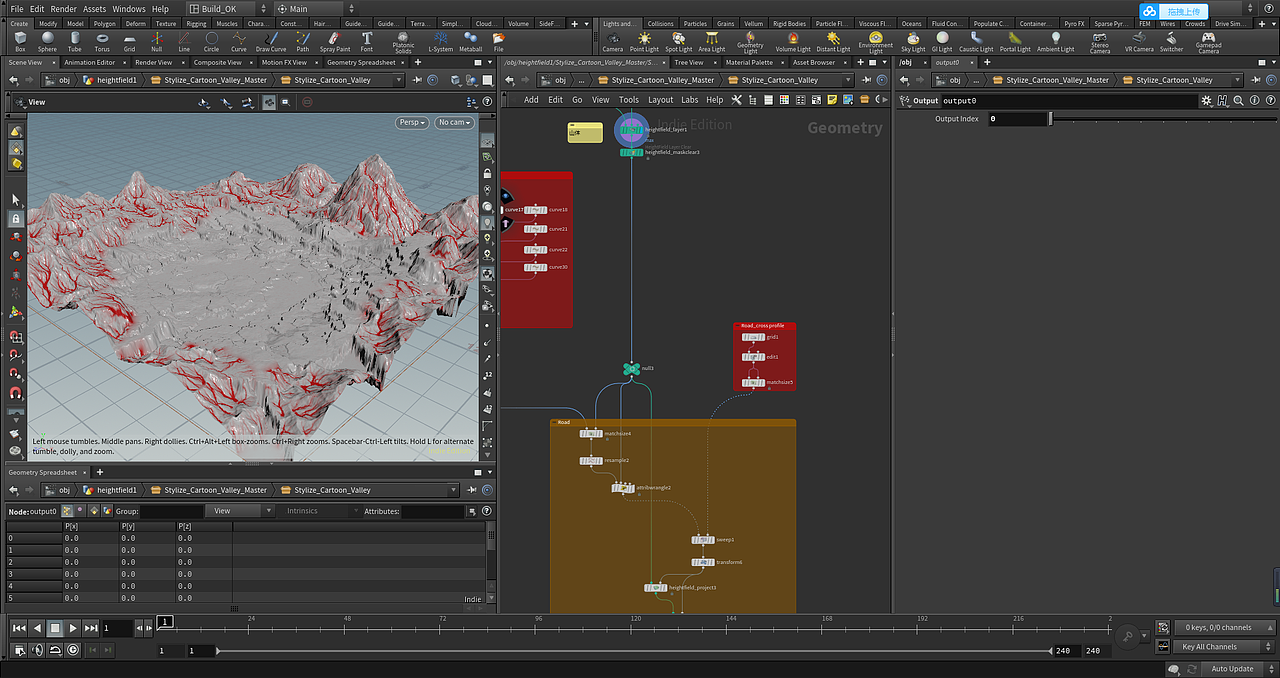Select the Draw Curve shelf tool
1280x678 pixels.
[271, 41]
